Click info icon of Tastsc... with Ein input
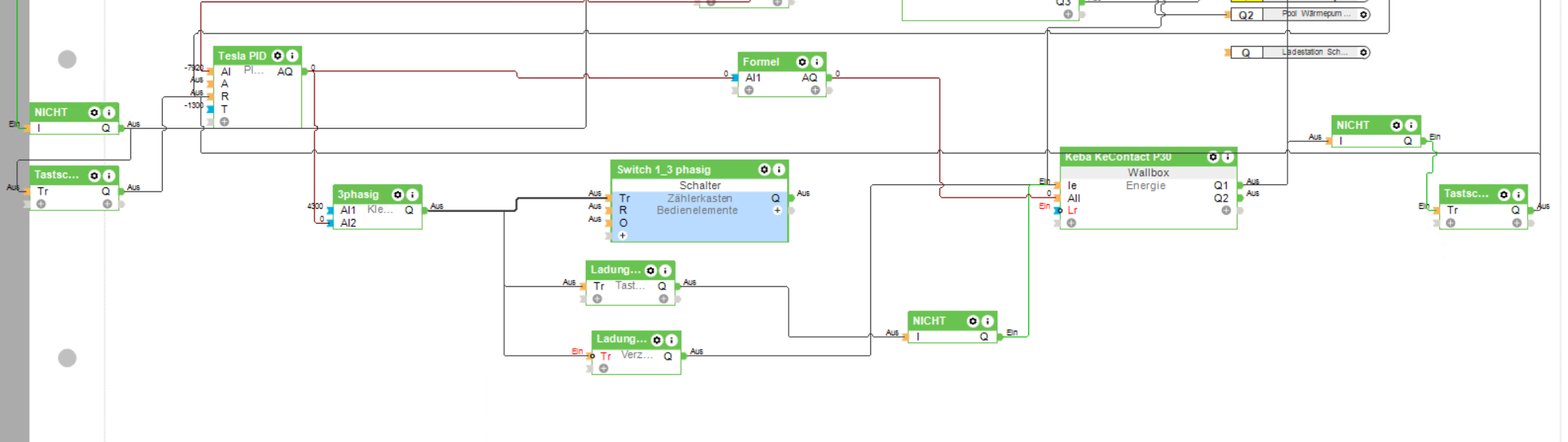This screenshot has height=442, width=1568. [x=1519, y=195]
